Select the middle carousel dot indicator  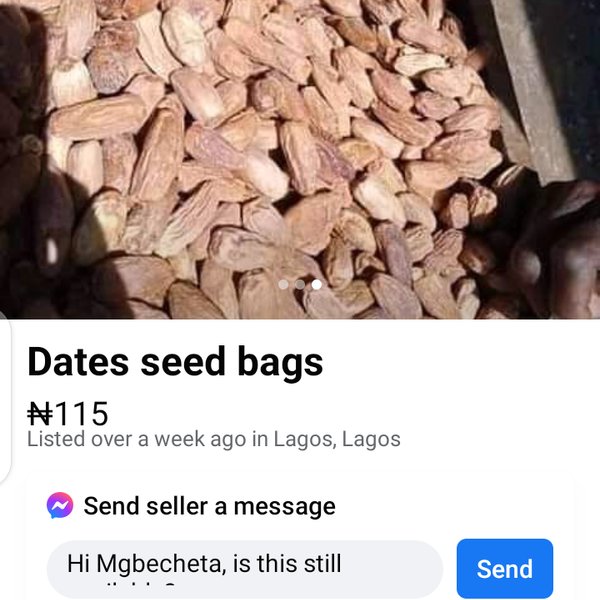[300, 285]
